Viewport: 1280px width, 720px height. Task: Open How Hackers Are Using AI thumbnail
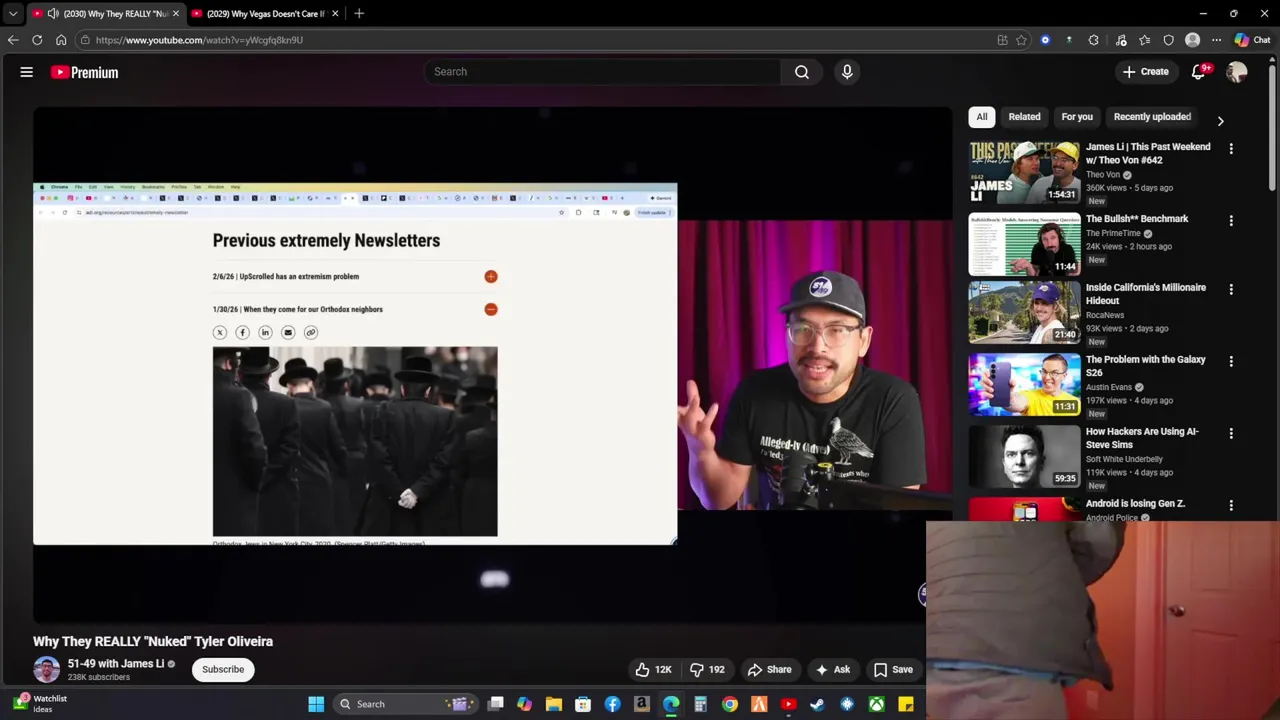[1024, 457]
